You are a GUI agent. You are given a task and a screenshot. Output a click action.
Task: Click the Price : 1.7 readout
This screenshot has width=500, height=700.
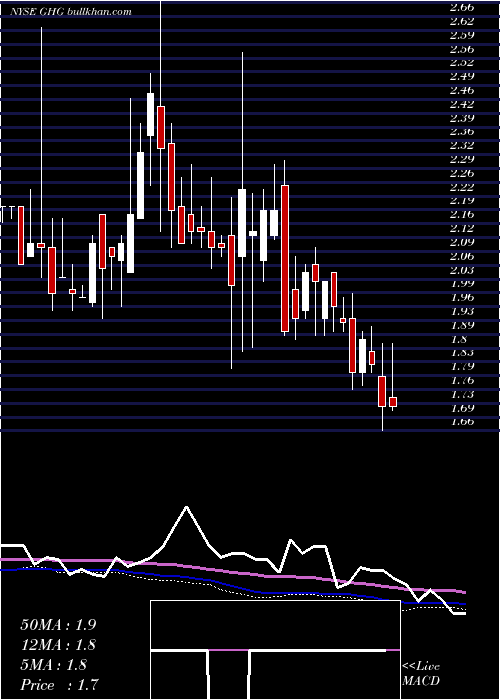click(59, 685)
